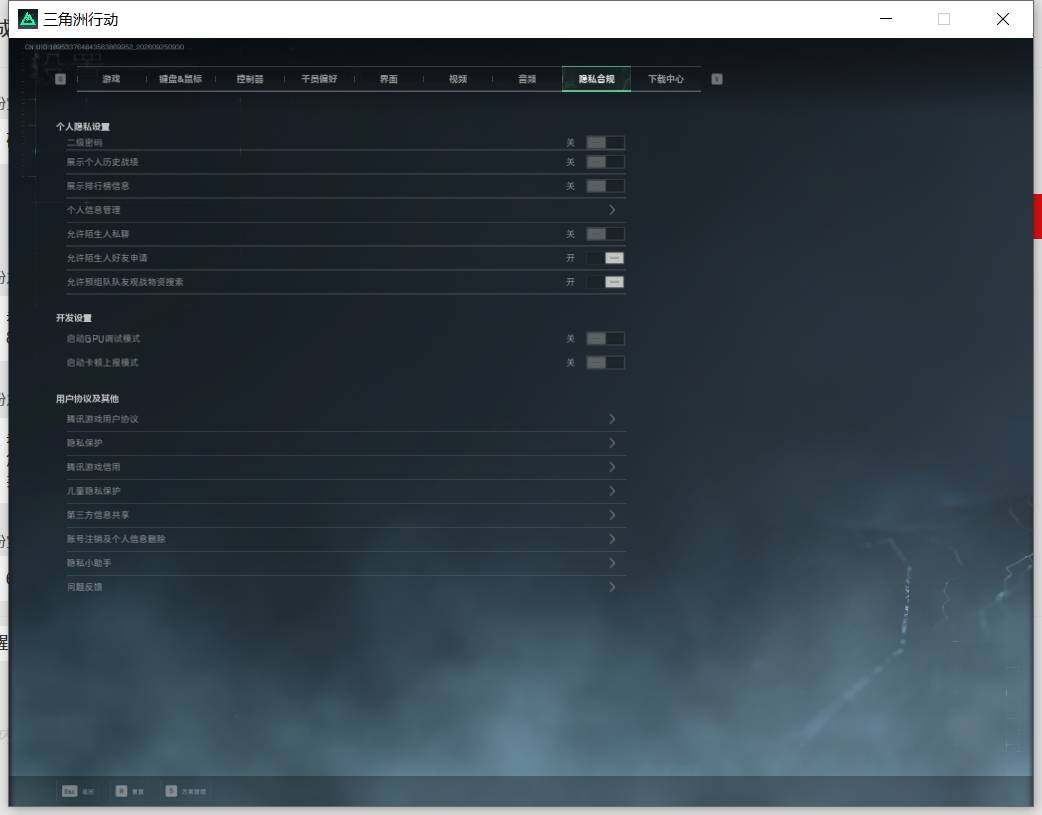Image resolution: width=1042 pixels, height=815 pixels.
Task: Turn off 允许预组队队友观战物资搜索 switch
Action: pyautogui.click(x=605, y=282)
